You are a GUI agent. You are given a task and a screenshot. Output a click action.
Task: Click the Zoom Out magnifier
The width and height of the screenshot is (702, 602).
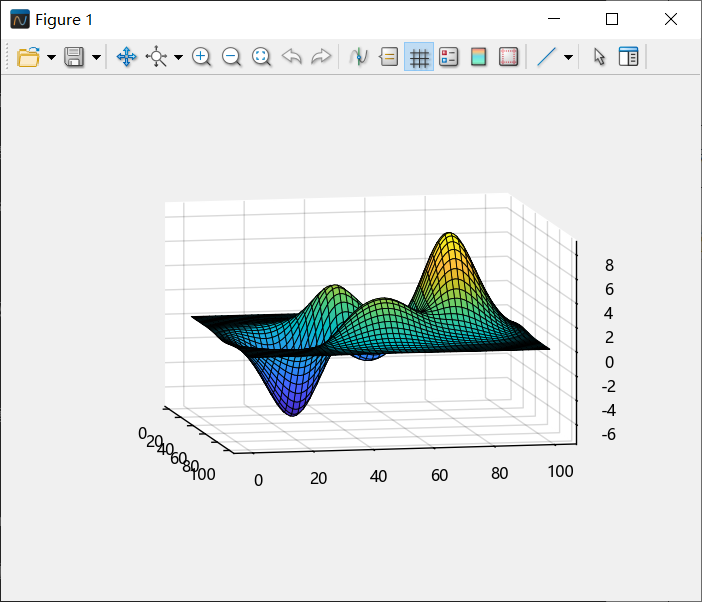[x=231, y=57]
